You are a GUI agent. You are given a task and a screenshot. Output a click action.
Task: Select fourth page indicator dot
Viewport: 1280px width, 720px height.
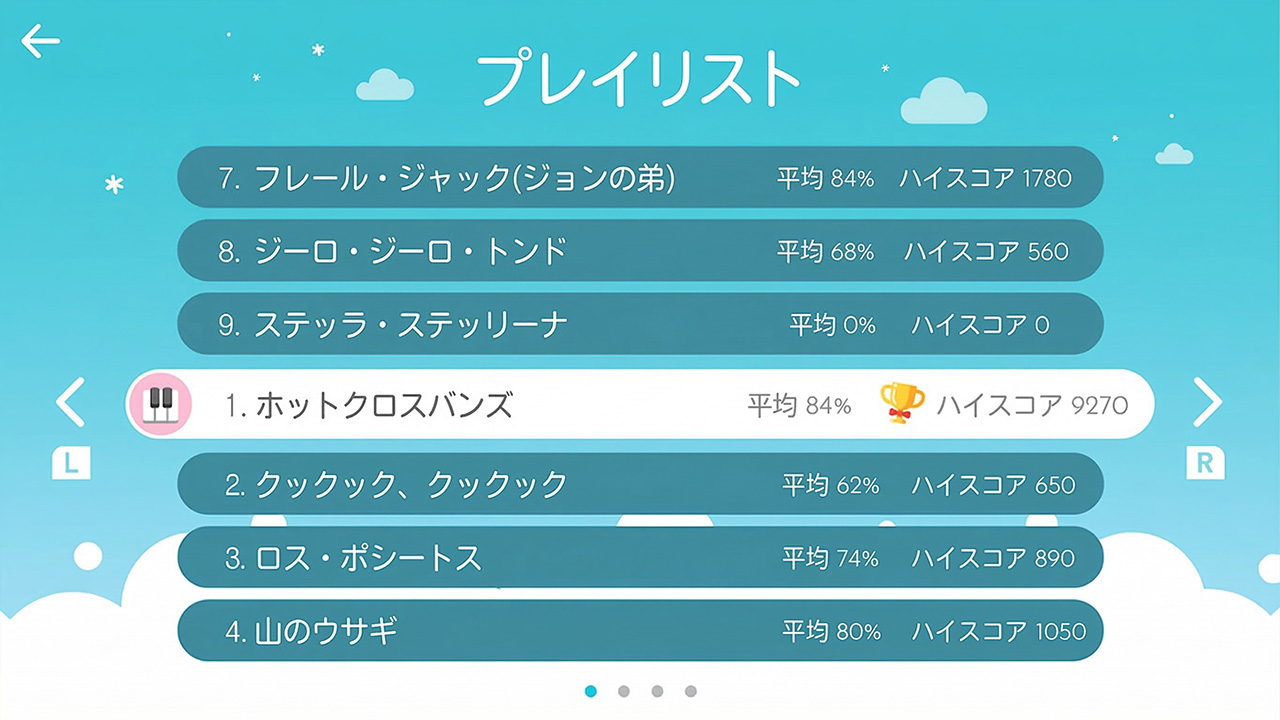(x=691, y=691)
